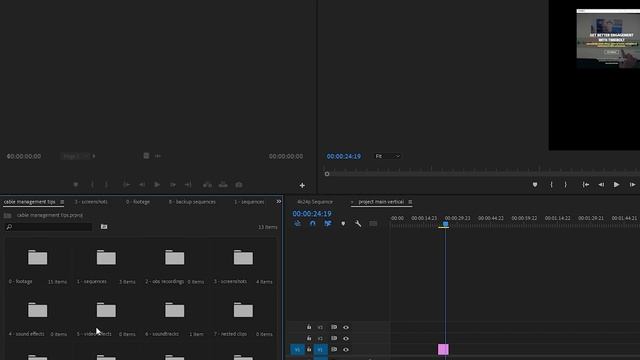
Task: Go to In point in Program Monitor
Action: pos(586,185)
